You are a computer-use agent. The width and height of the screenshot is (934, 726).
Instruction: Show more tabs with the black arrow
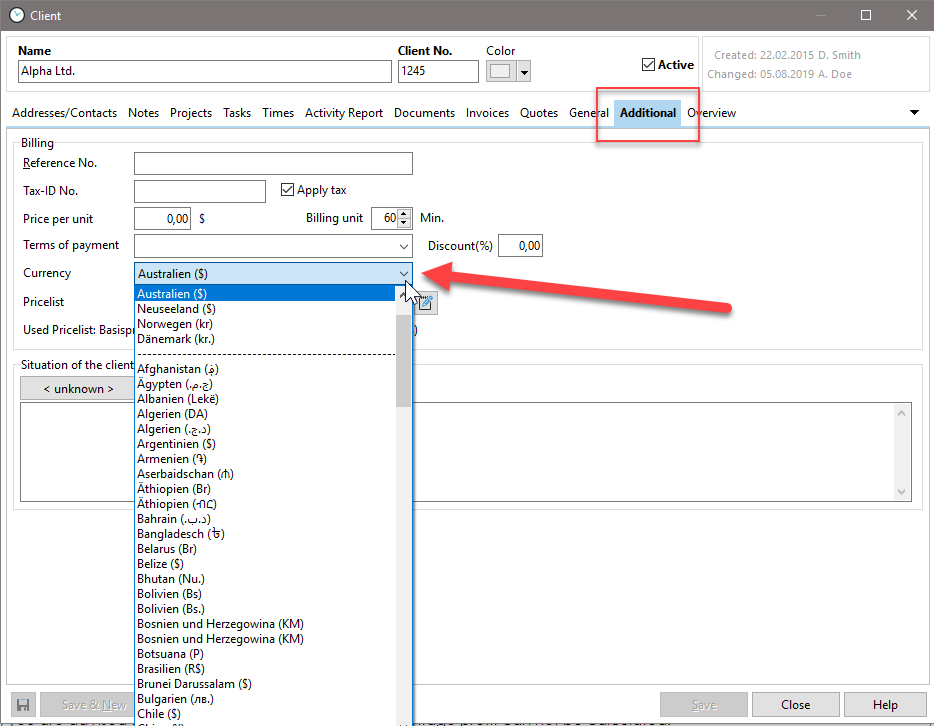point(914,113)
